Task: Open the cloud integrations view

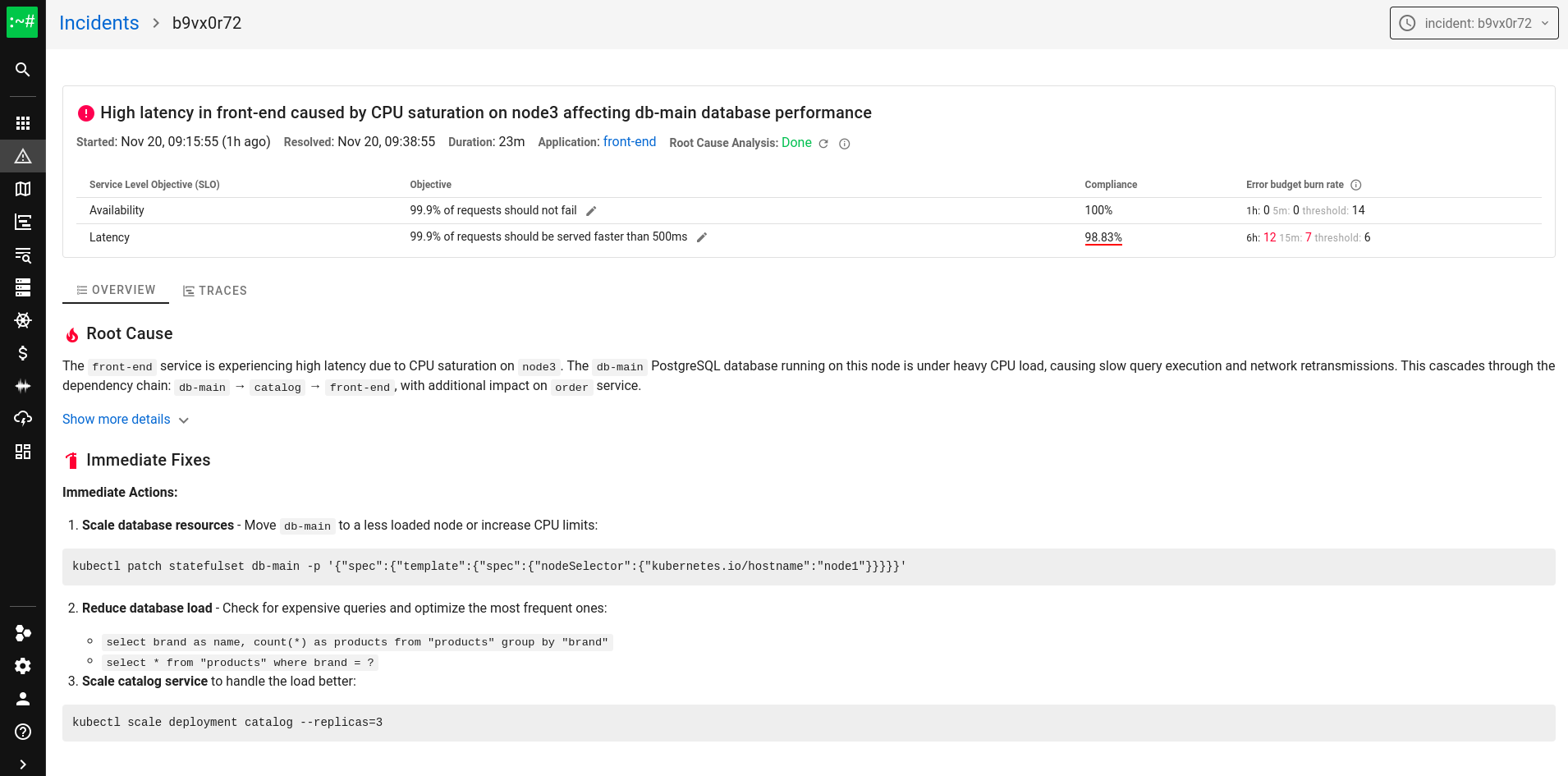Action: [22, 418]
